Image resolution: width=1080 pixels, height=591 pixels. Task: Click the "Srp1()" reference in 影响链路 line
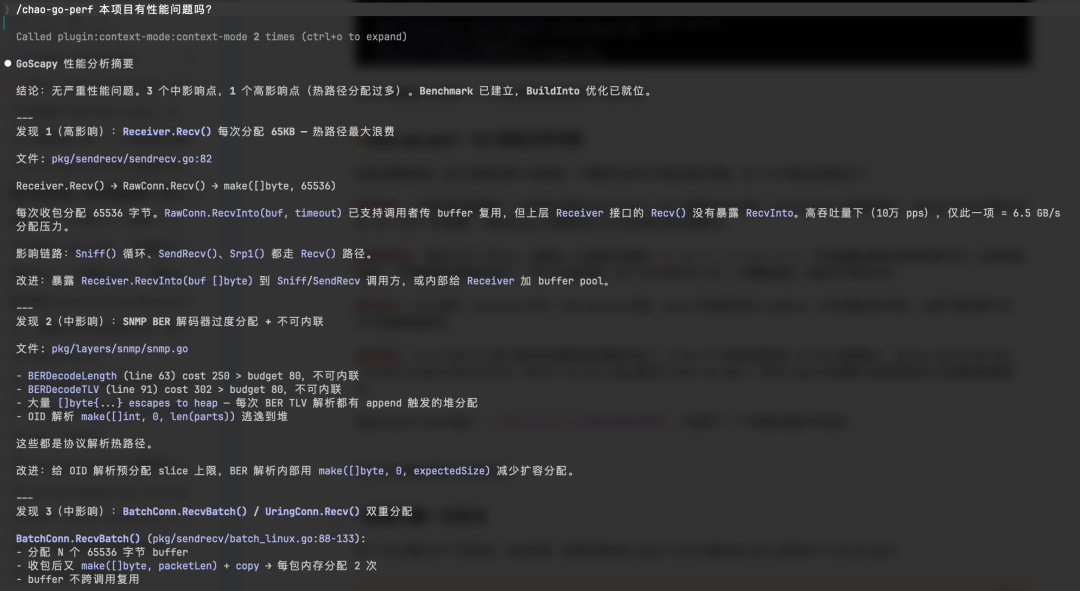[x=247, y=253]
